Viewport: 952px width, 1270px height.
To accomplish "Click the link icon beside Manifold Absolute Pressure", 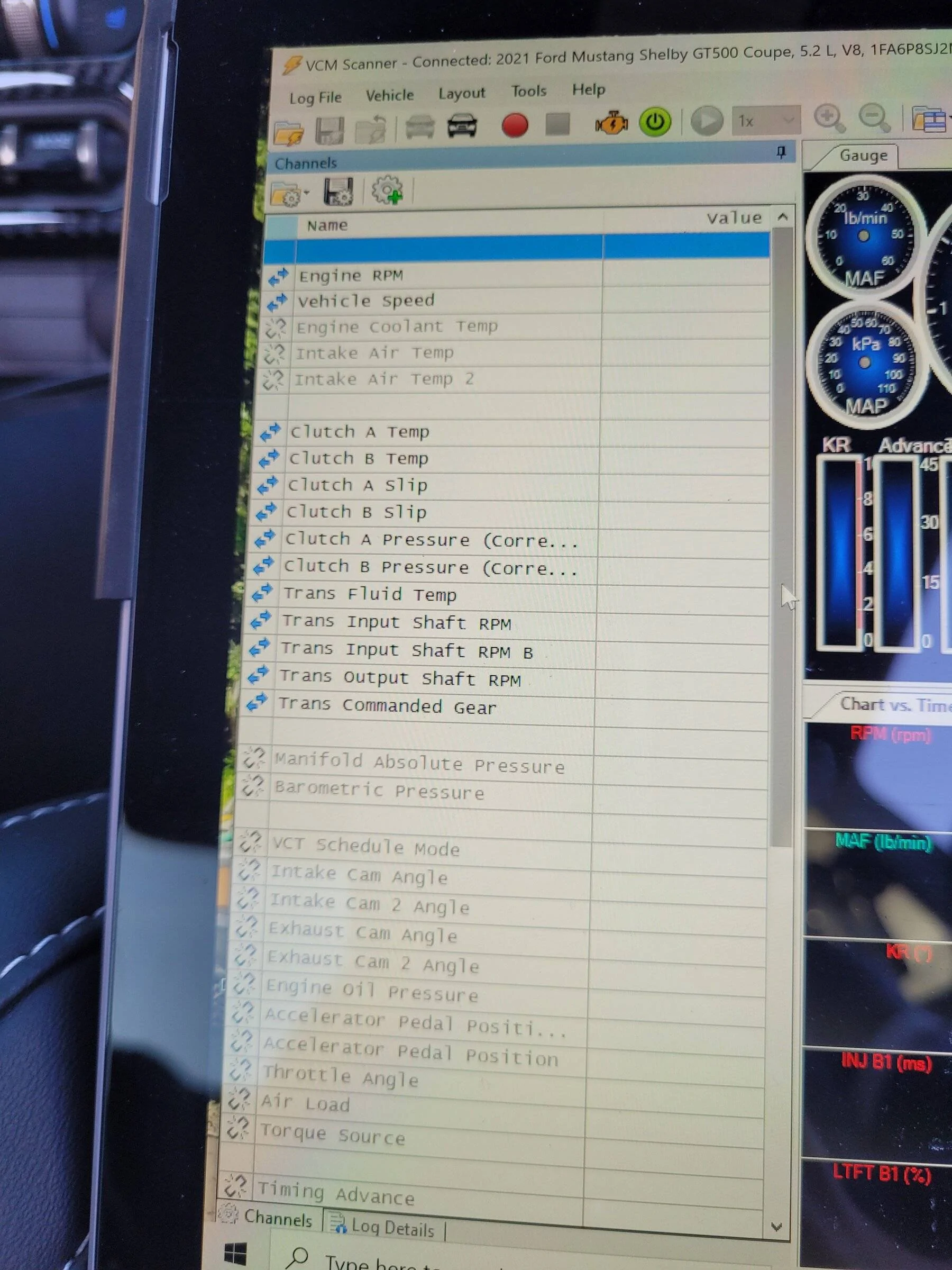I will point(253,758).
